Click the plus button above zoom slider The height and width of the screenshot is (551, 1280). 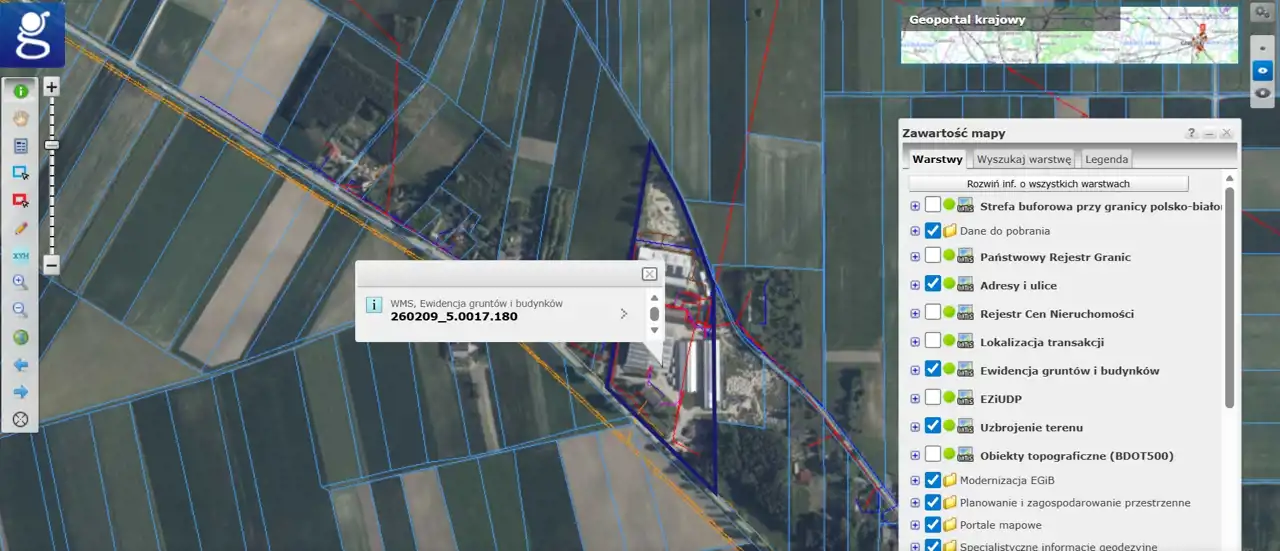52,87
